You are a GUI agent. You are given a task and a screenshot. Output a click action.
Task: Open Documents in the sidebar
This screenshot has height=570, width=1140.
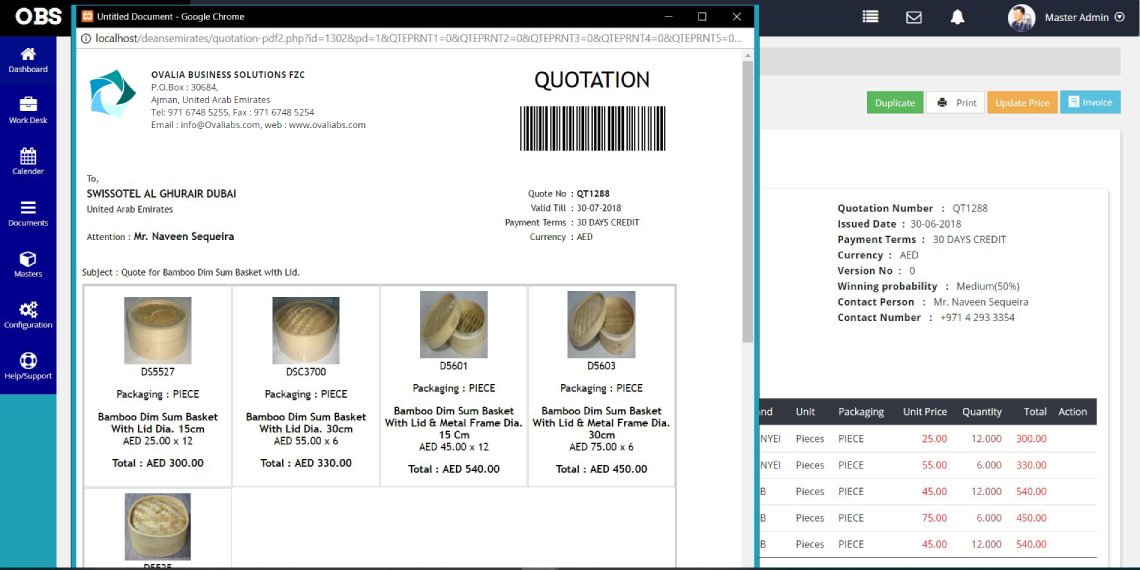pos(28,211)
